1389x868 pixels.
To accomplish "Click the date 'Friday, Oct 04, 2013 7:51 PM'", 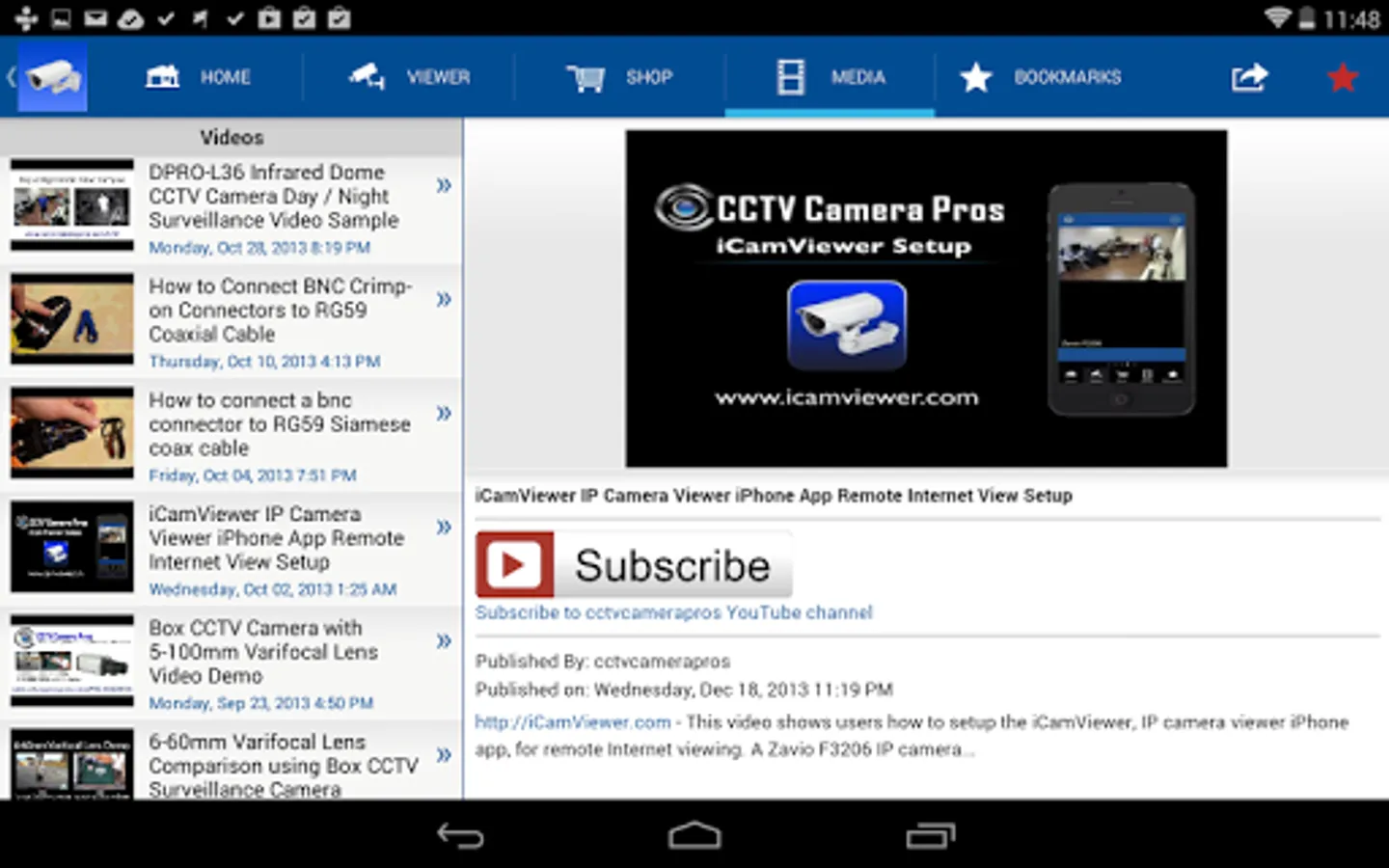I will (253, 475).
